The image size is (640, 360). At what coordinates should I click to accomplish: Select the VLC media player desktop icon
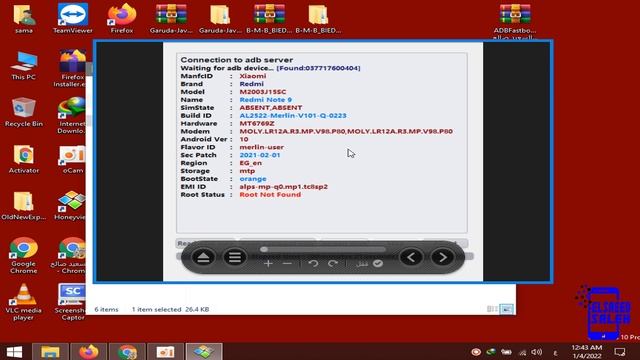pyautogui.click(x=24, y=302)
